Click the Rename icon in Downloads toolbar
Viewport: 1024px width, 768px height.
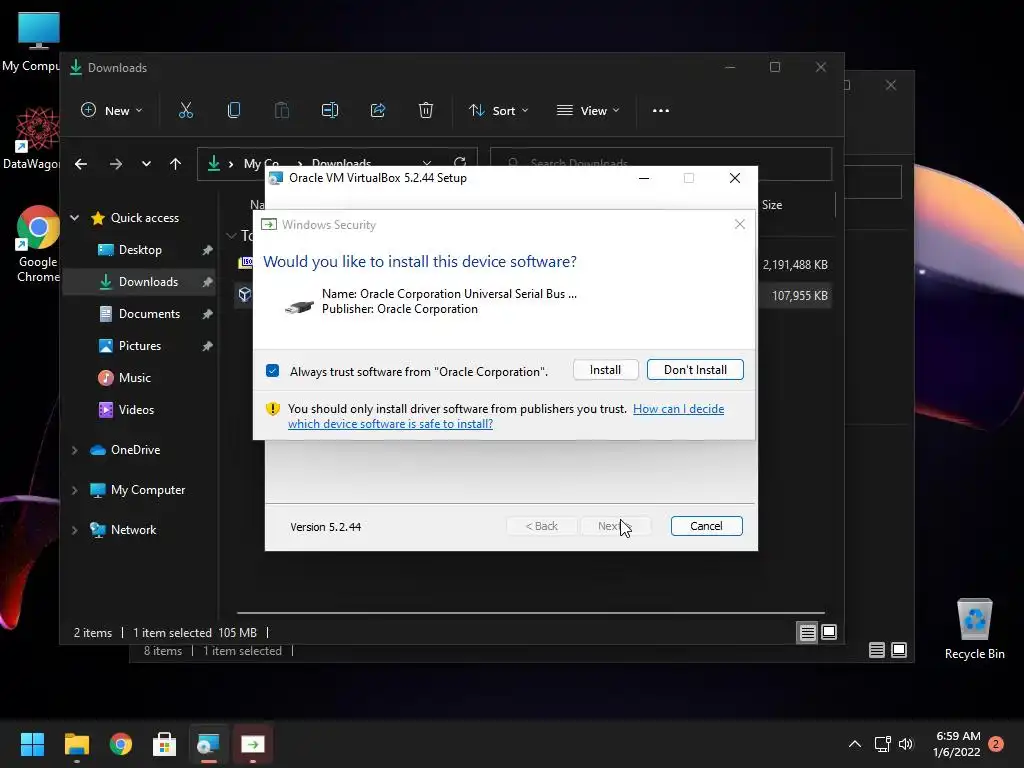(x=330, y=110)
